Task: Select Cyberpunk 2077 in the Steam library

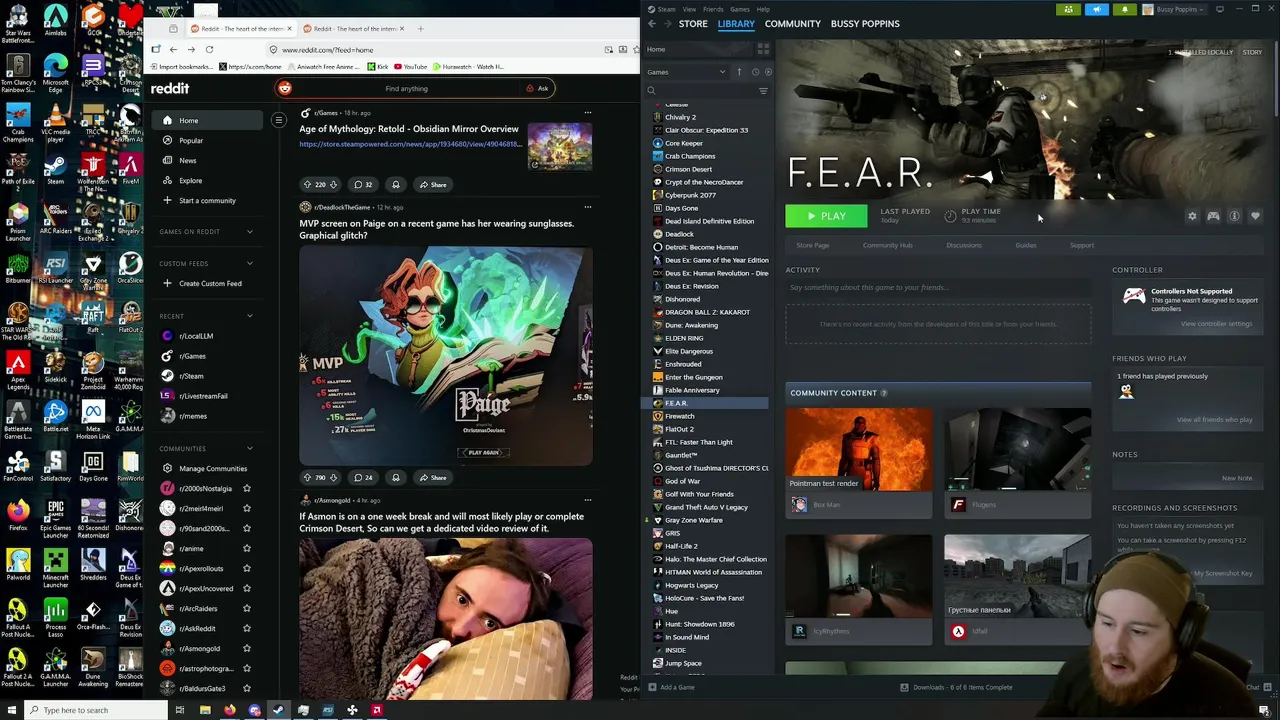Action: click(690, 195)
